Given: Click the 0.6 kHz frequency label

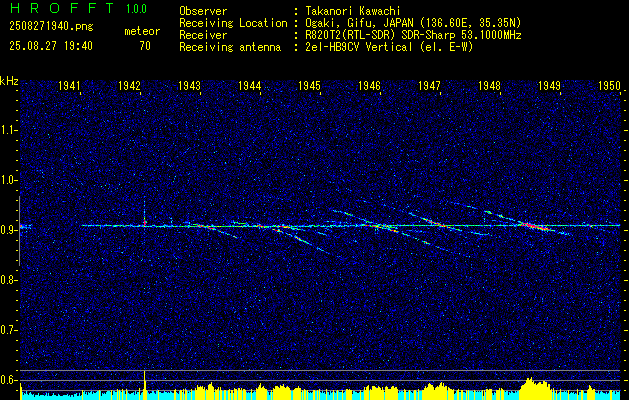Looking at the screenshot, I should click(7, 380).
